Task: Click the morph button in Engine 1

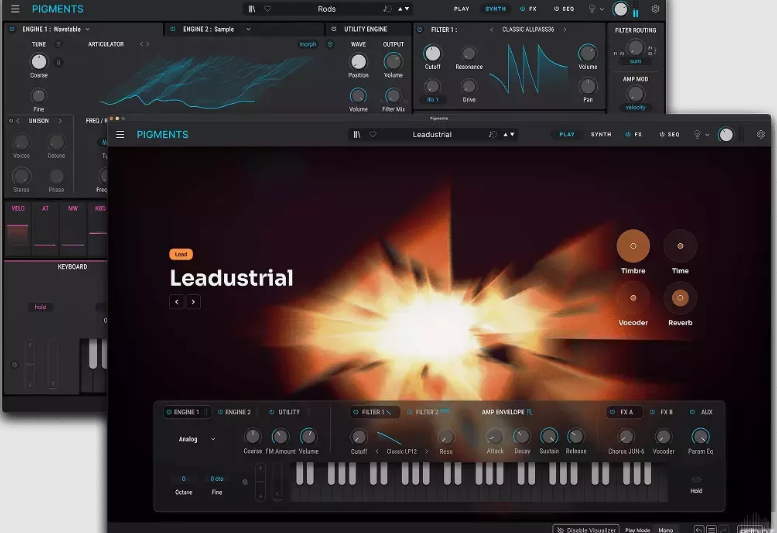Action: [x=308, y=44]
